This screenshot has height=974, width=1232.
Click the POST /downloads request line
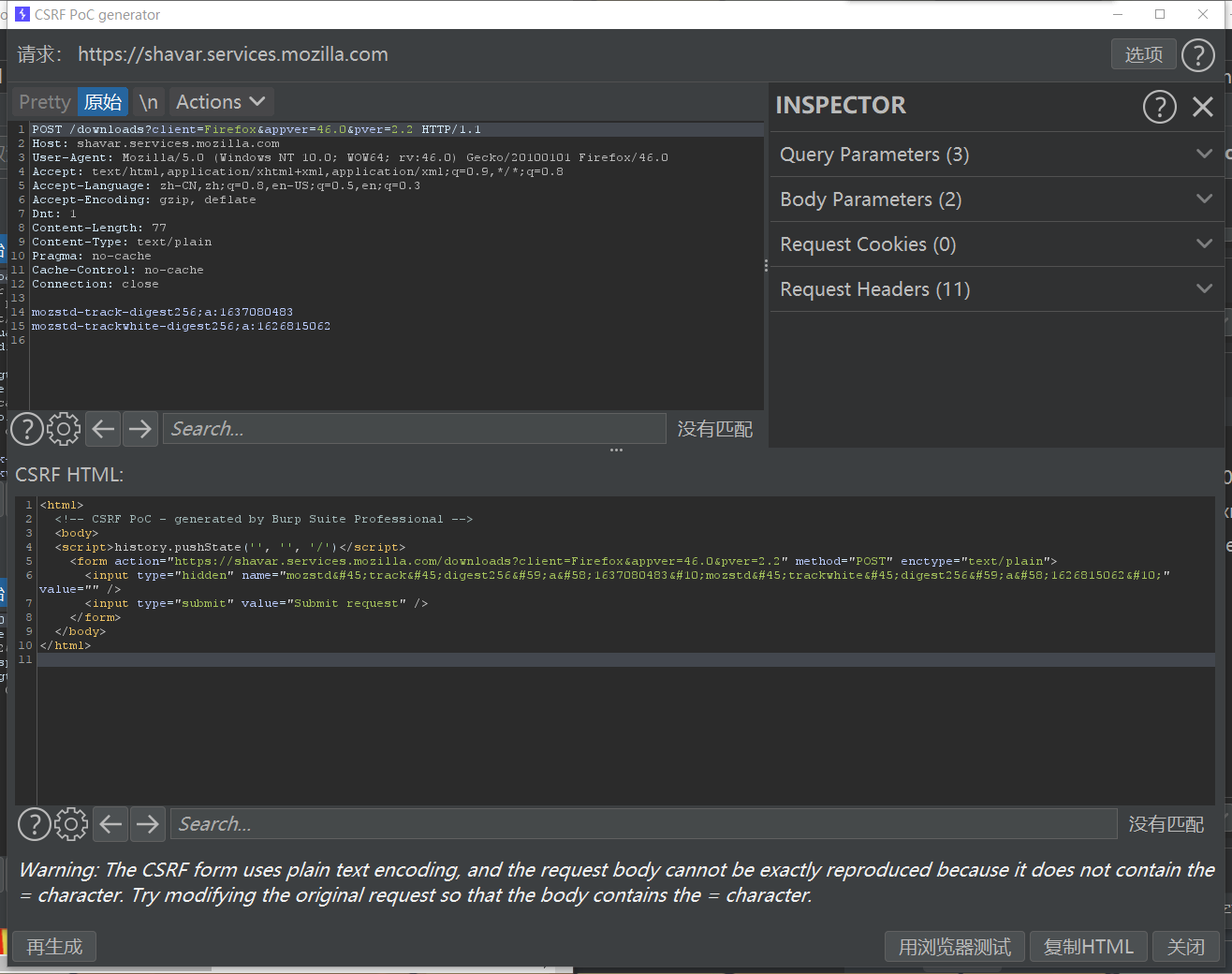tap(257, 129)
